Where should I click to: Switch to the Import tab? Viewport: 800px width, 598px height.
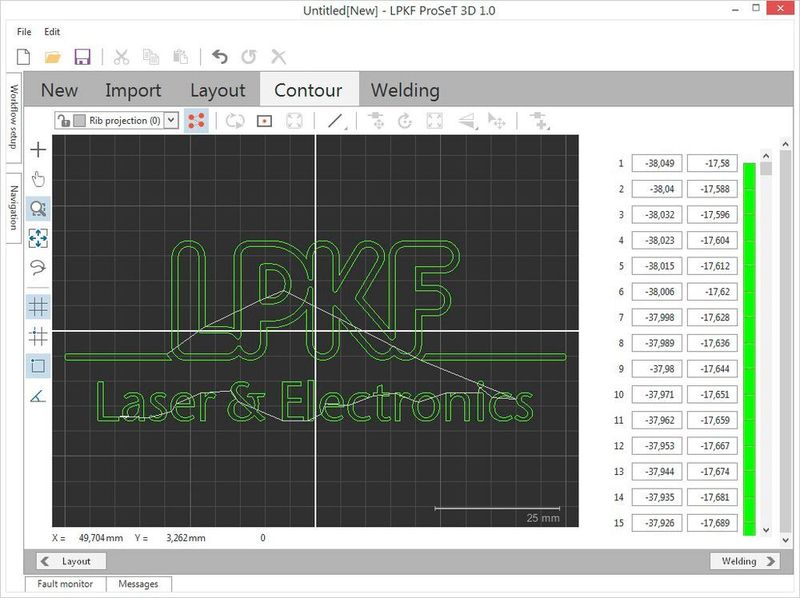(x=133, y=90)
